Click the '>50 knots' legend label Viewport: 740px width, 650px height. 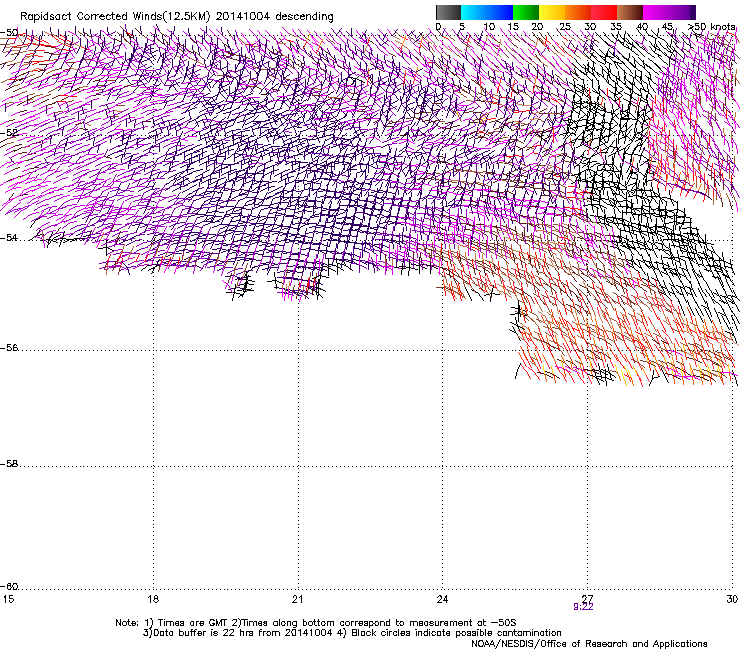point(712,26)
